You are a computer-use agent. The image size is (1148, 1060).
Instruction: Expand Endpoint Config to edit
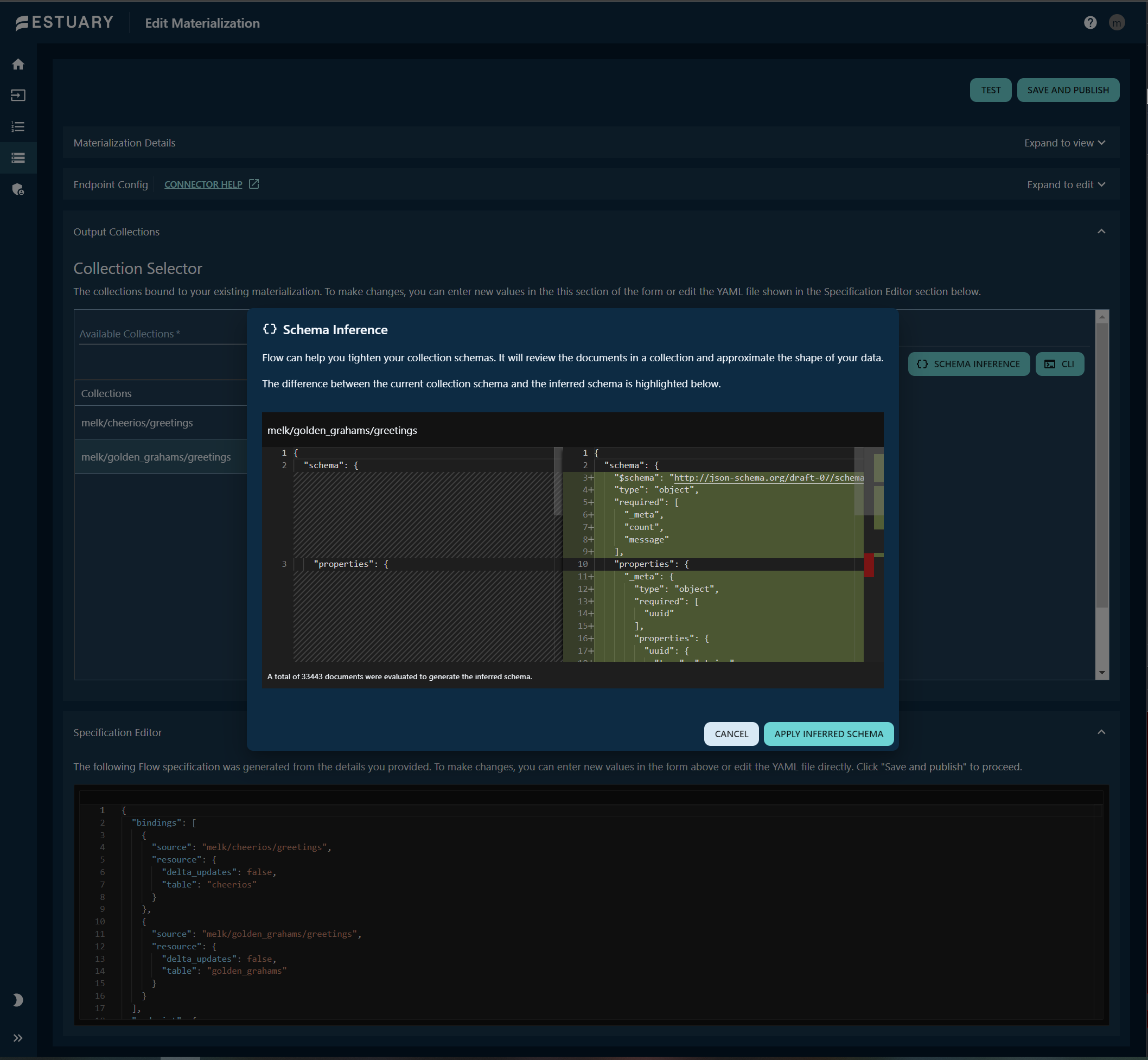[x=1066, y=184]
